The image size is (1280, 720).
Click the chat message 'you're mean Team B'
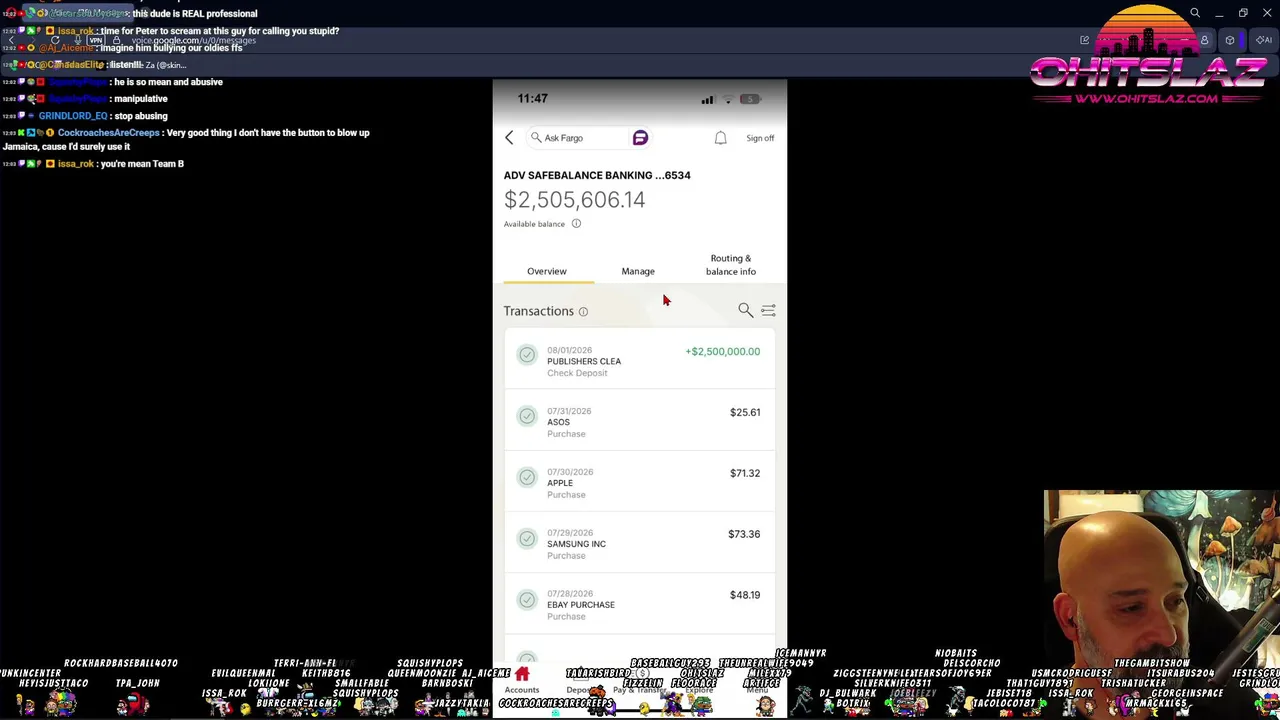click(92, 164)
